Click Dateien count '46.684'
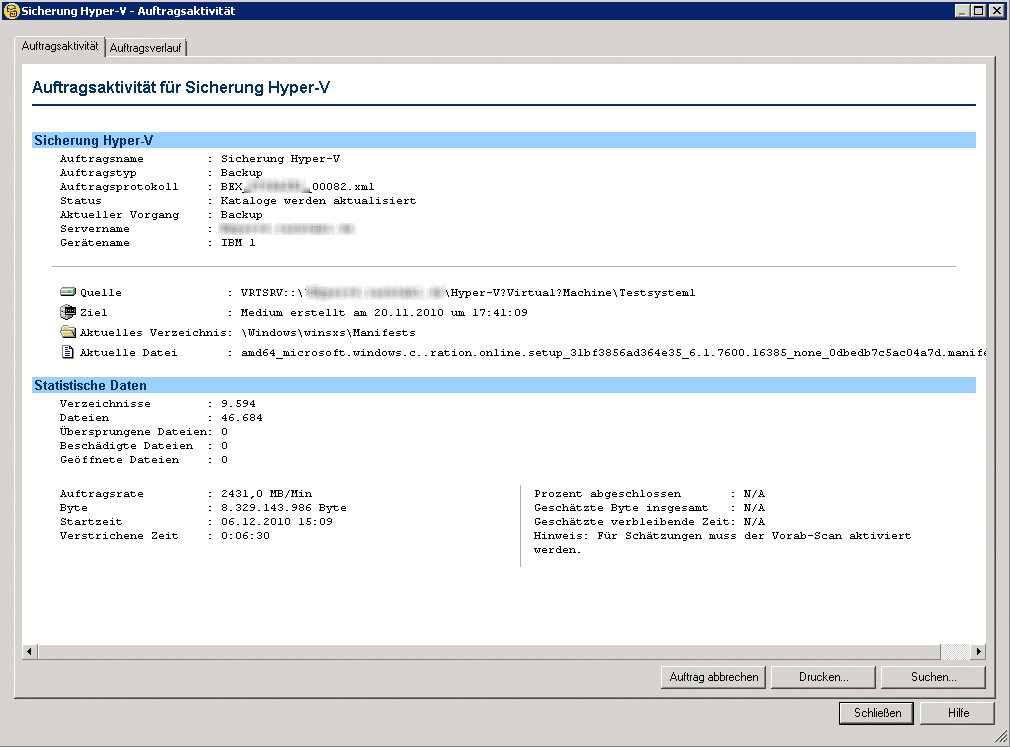This screenshot has width=1010, height=747. (242, 418)
